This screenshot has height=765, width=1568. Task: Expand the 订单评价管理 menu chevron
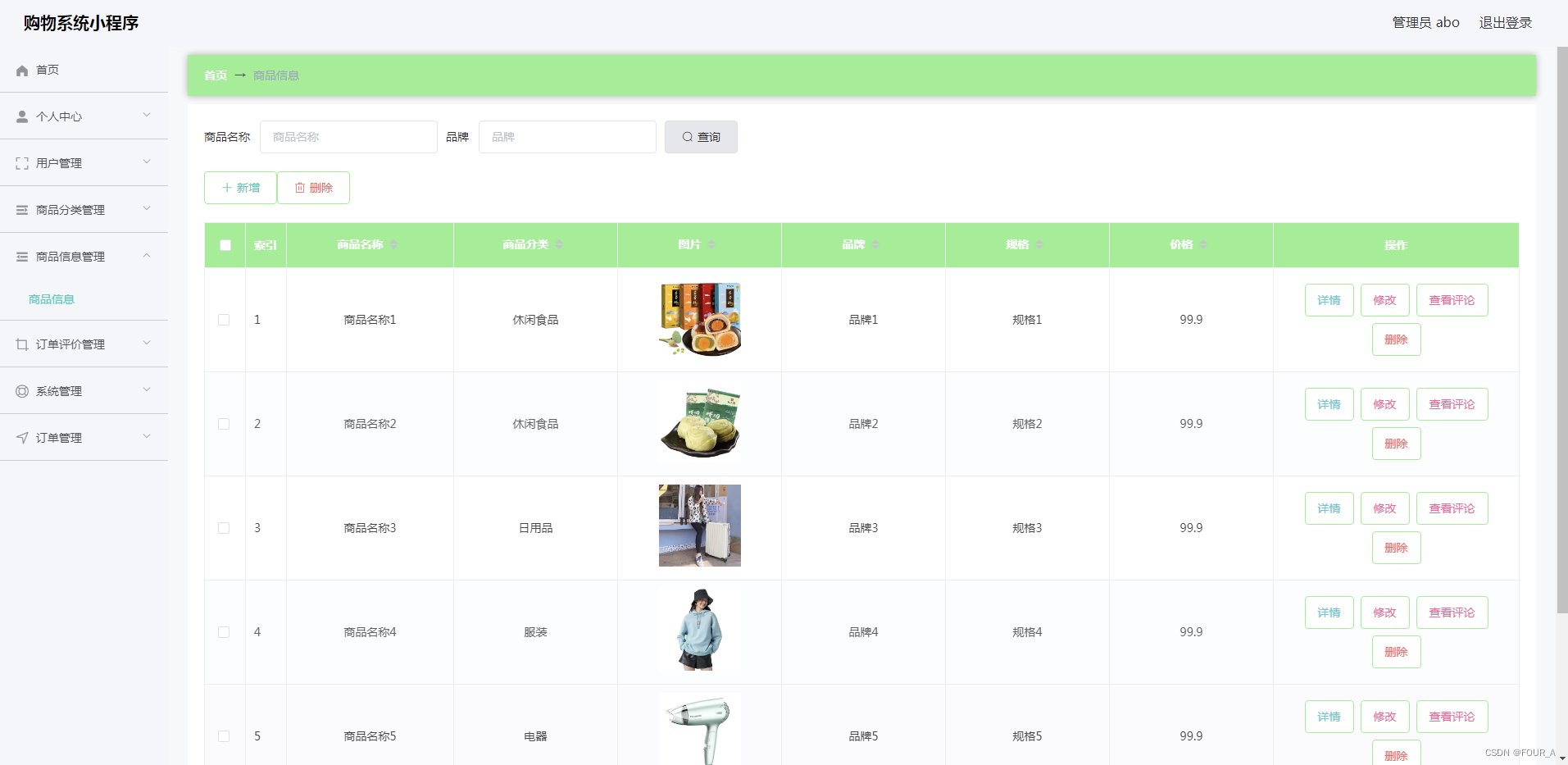[147, 343]
